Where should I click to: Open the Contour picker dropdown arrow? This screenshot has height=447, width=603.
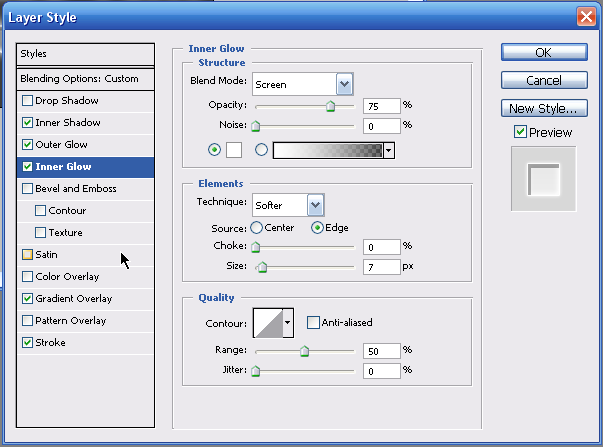point(288,322)
